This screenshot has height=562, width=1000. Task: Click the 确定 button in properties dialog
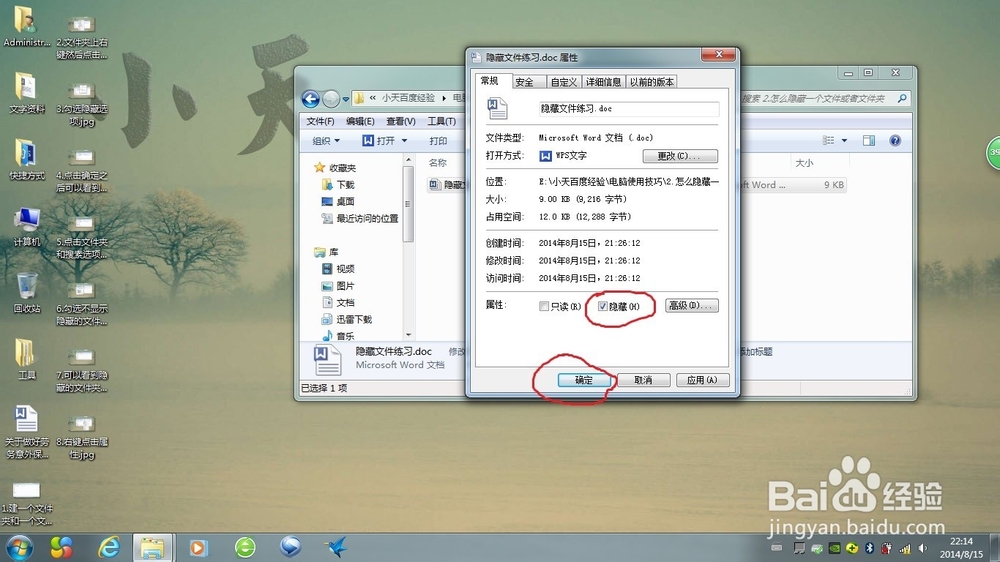[x=584, y=380]
